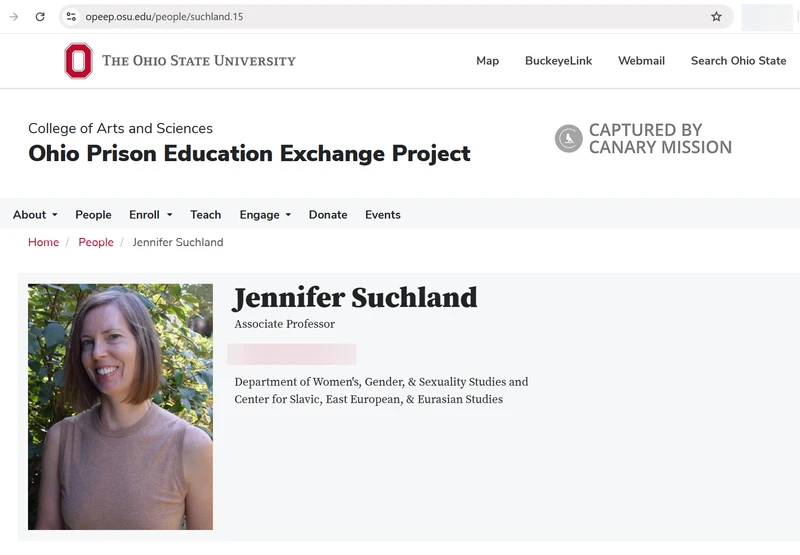Reload the page with refresh icon

point(40,17)
